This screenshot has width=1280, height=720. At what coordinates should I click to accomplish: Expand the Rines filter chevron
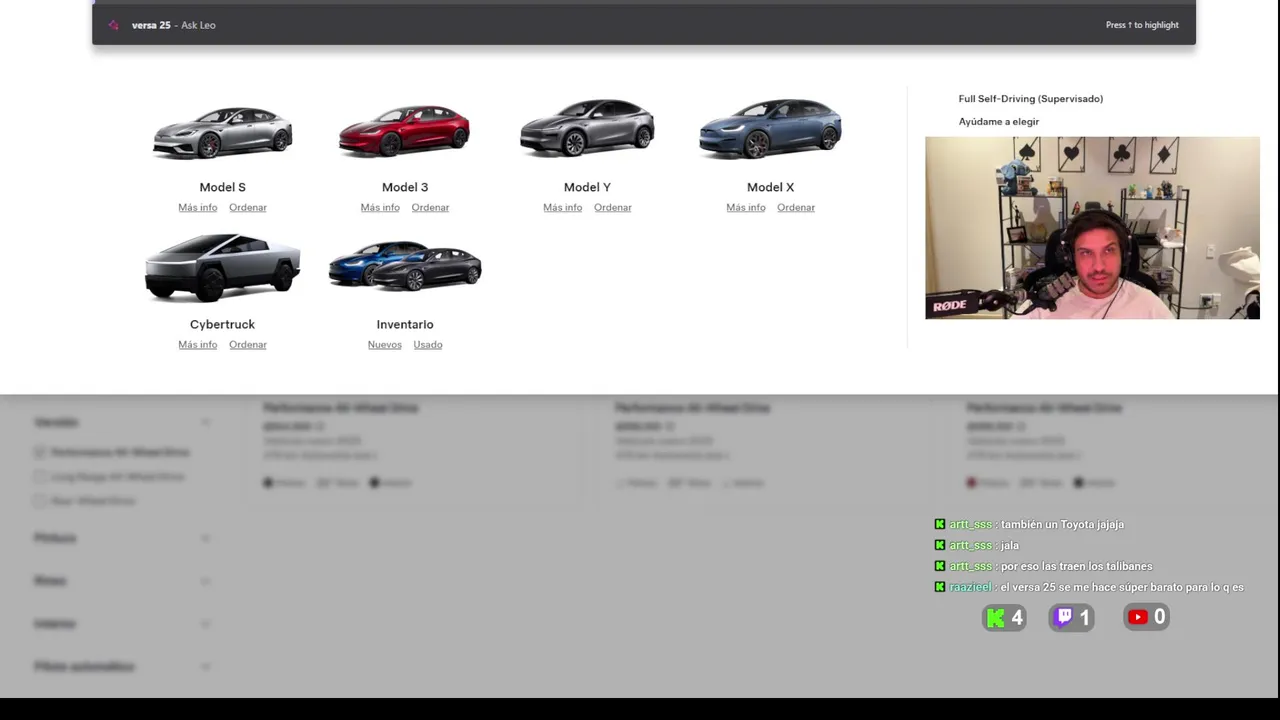tap(205, 581)
